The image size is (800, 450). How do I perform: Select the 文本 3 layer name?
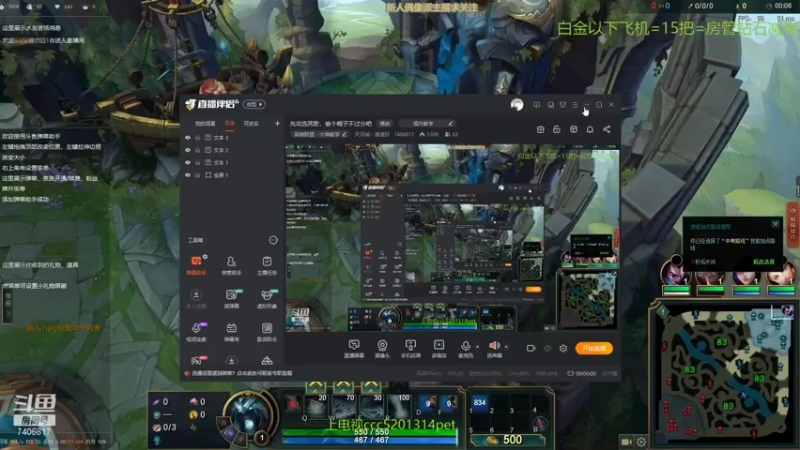coord(221,138)
